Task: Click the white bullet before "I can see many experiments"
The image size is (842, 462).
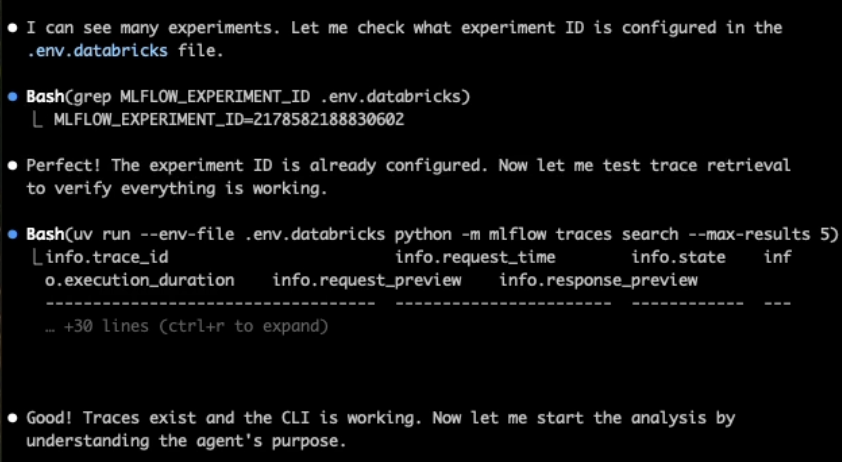Action: pos(12,28)
